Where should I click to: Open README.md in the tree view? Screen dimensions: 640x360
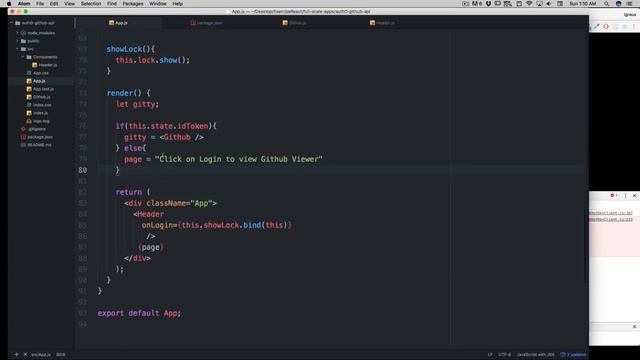39,145
